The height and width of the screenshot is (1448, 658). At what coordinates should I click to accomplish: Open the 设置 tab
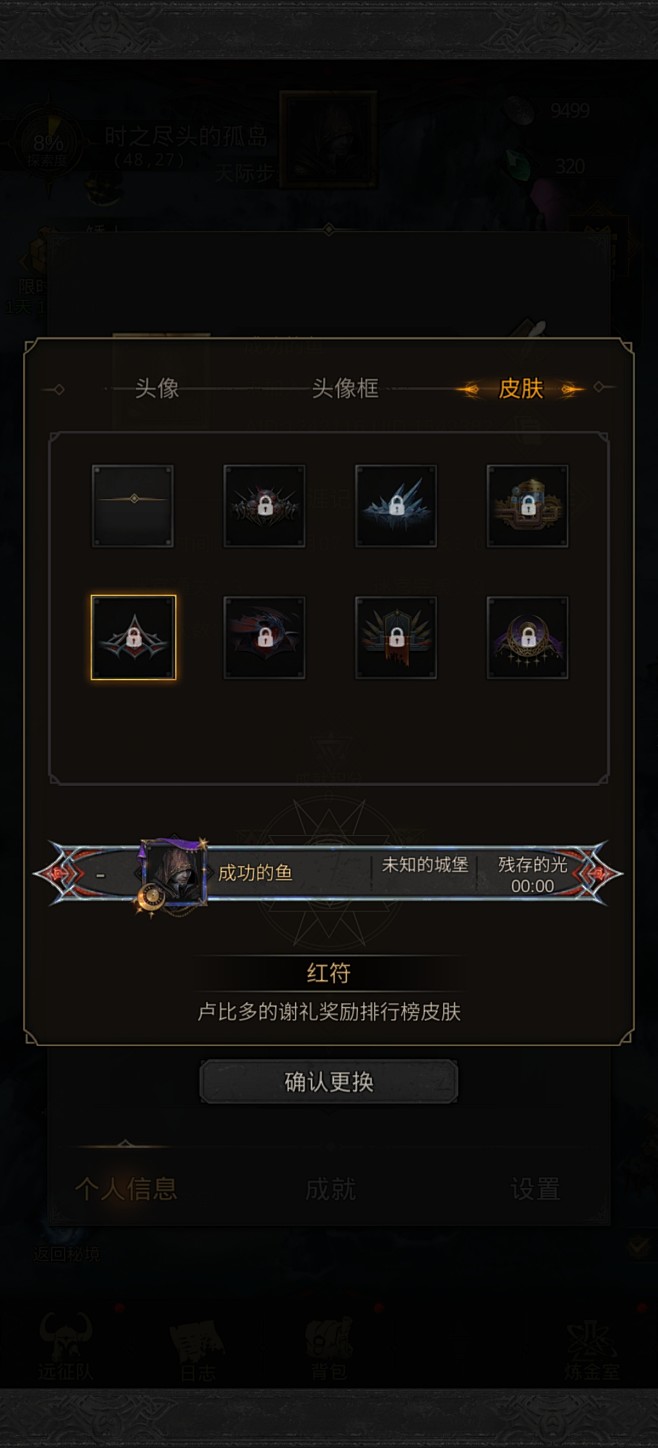535,1188
